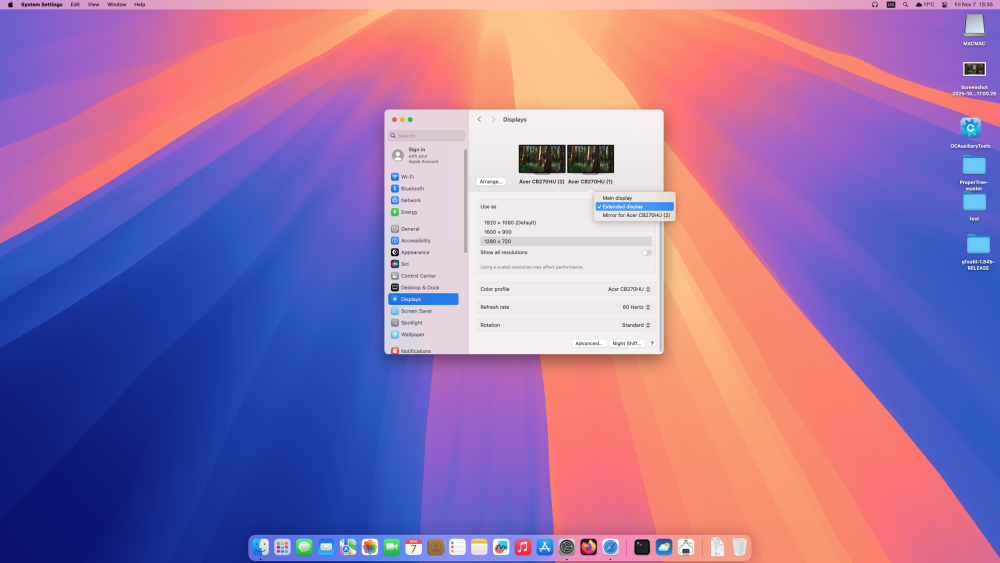Viewport: 1000px width, 563px height.
Task: Open the View menu
Action: (93, 4)
